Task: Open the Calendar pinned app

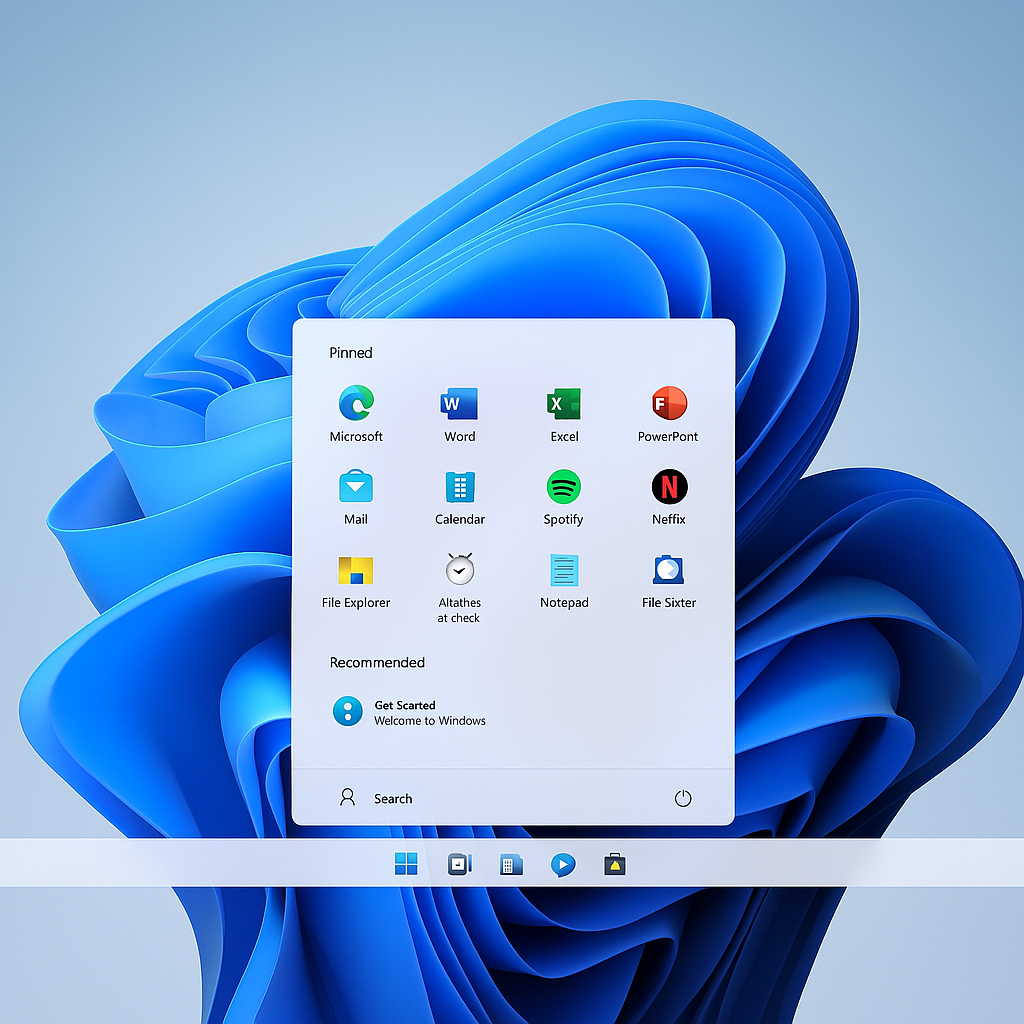Action: 460,487
